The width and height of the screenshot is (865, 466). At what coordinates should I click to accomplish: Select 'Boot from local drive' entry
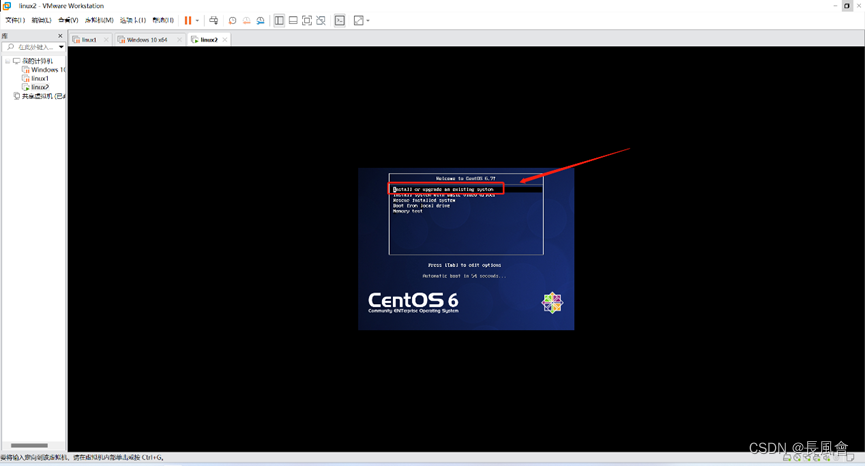[x=421, y=206]
